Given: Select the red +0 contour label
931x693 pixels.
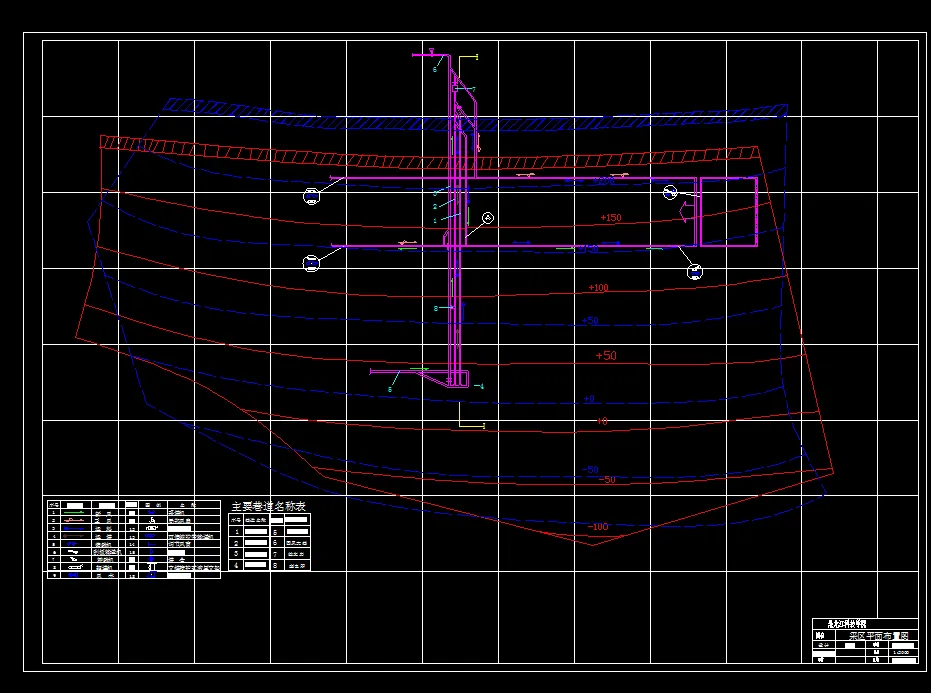Looking at the screenshot, I should [602, 422].
